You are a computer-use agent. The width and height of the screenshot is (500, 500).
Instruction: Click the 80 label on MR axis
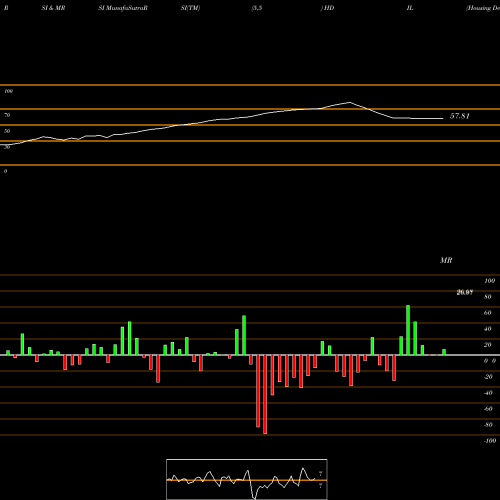(x=488, y=297)
